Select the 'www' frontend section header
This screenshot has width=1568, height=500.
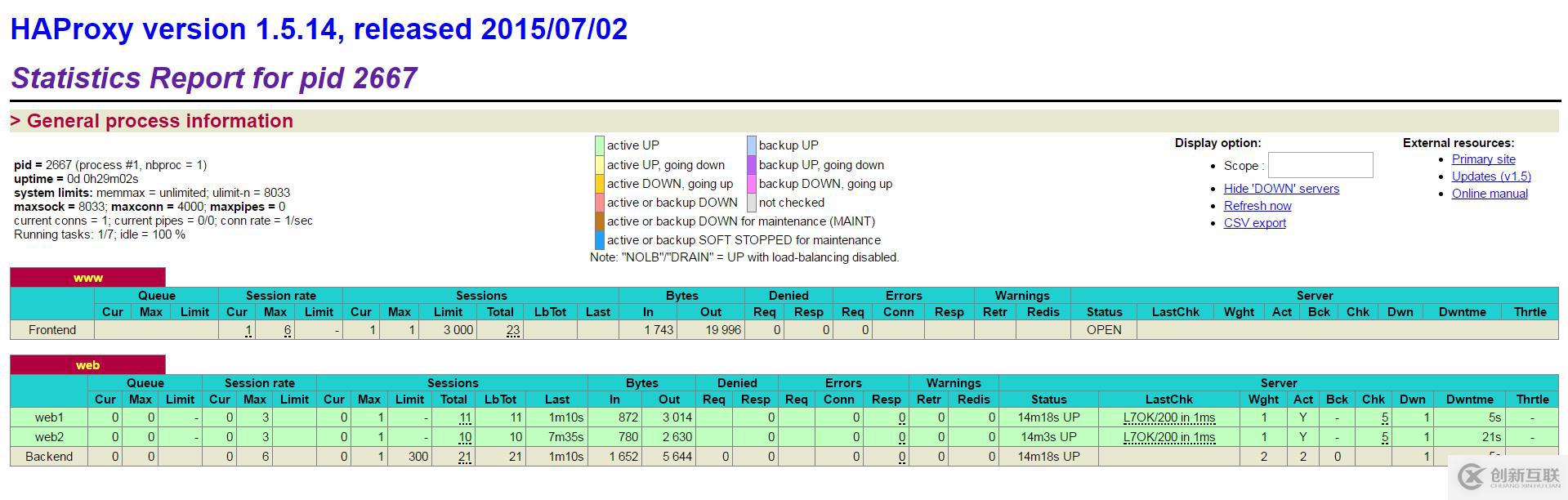click(87, 278)
